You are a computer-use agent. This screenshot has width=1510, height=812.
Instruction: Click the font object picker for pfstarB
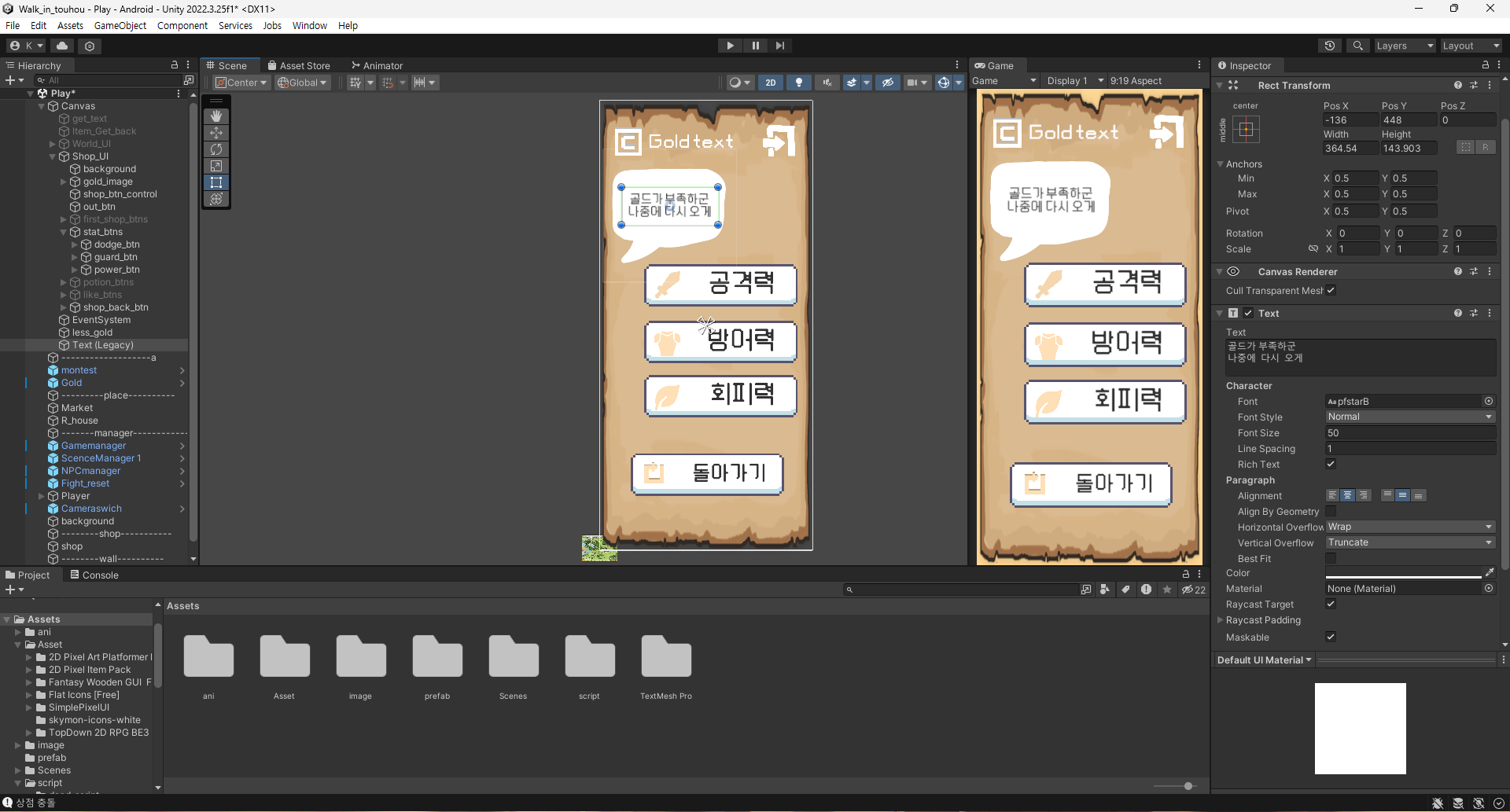pos(1489,401)
